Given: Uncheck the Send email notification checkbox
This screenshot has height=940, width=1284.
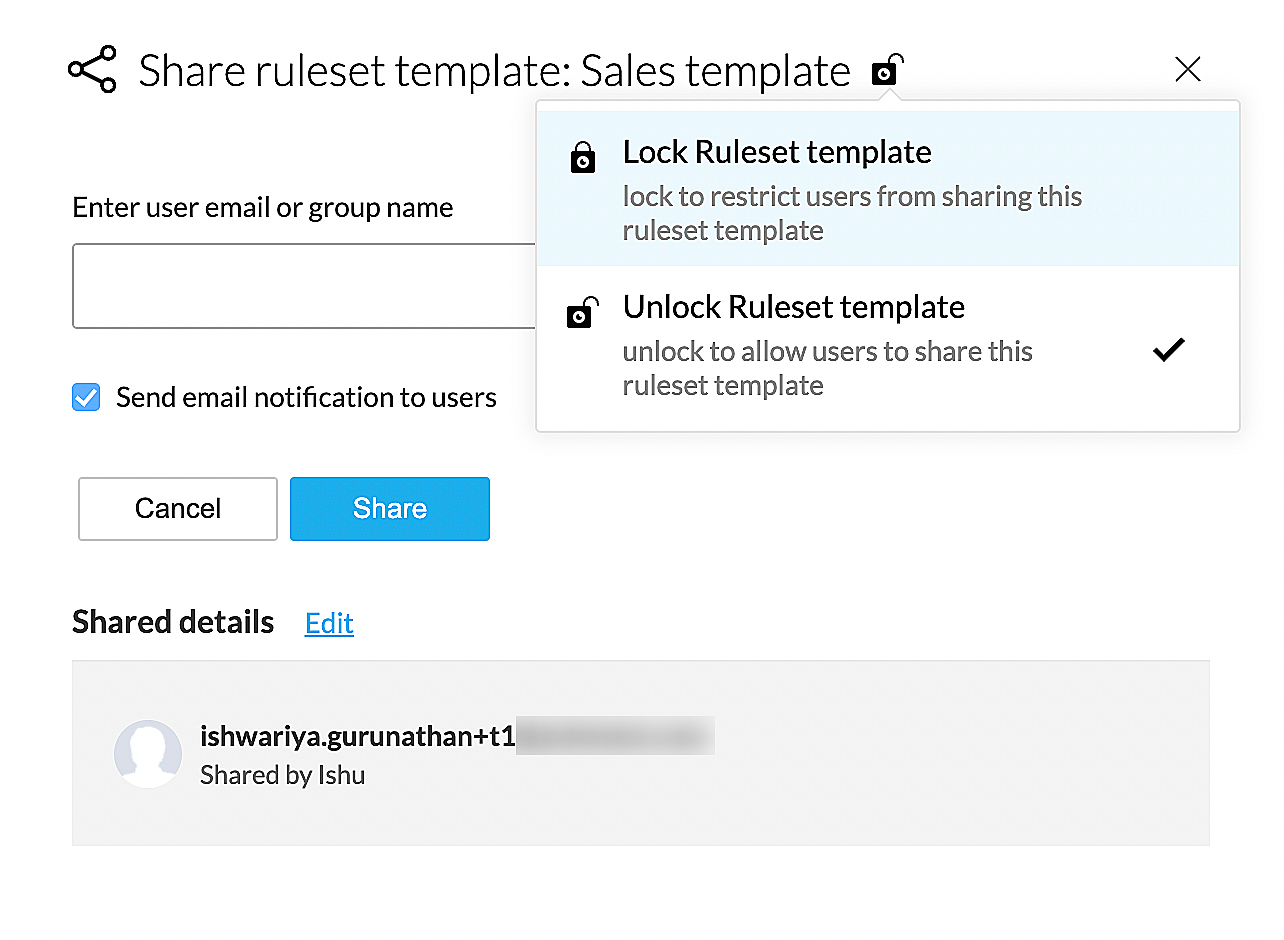Looking at the screenshot, I should 86,397.
